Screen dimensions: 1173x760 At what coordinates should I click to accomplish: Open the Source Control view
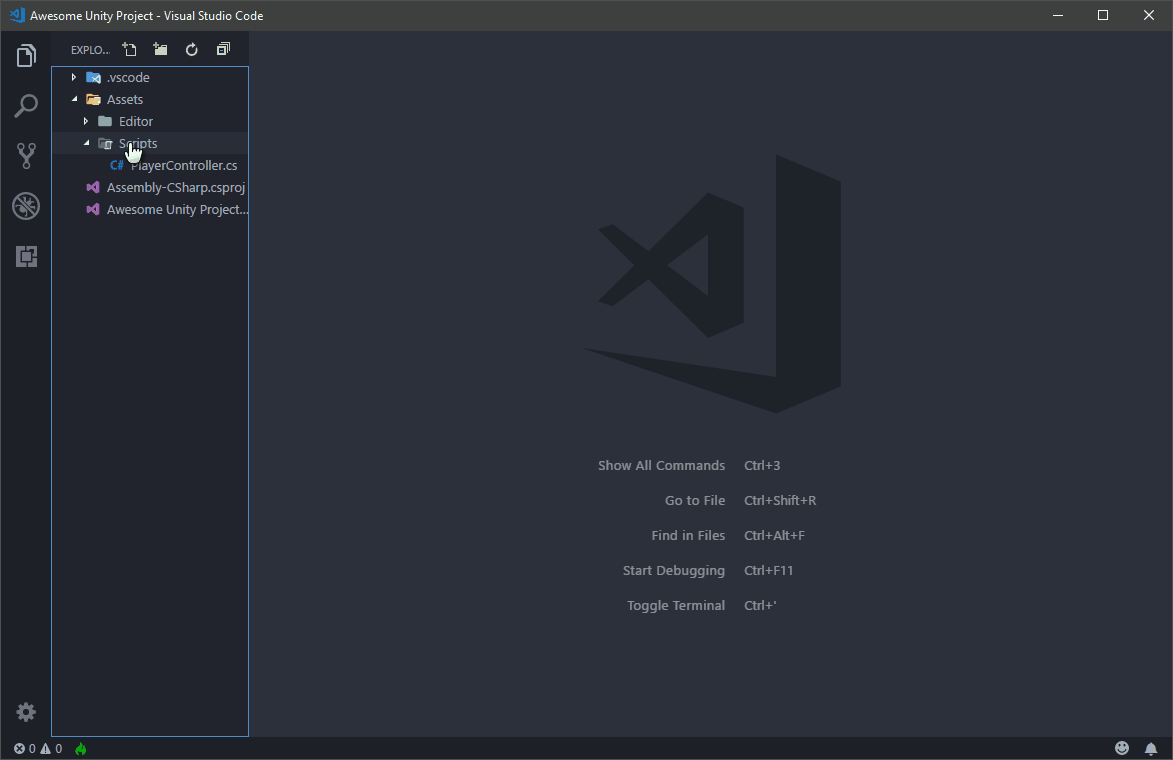pos(25,156)
